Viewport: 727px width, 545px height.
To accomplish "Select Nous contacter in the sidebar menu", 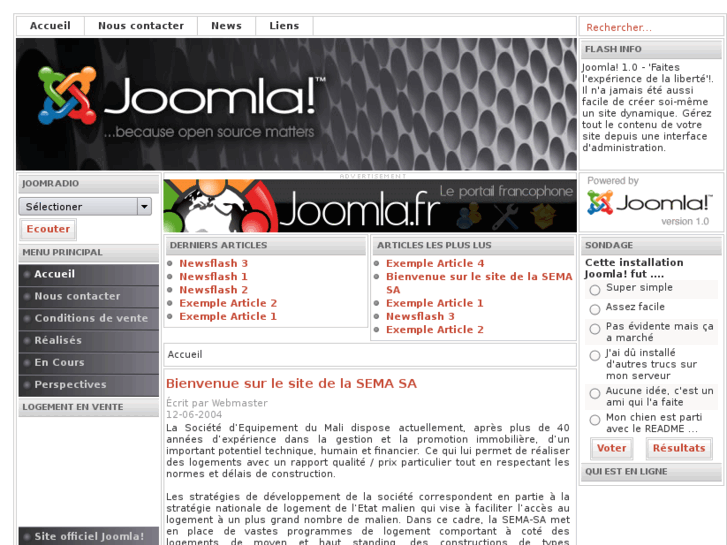I will pyautogui.click(x=89, y=296).
